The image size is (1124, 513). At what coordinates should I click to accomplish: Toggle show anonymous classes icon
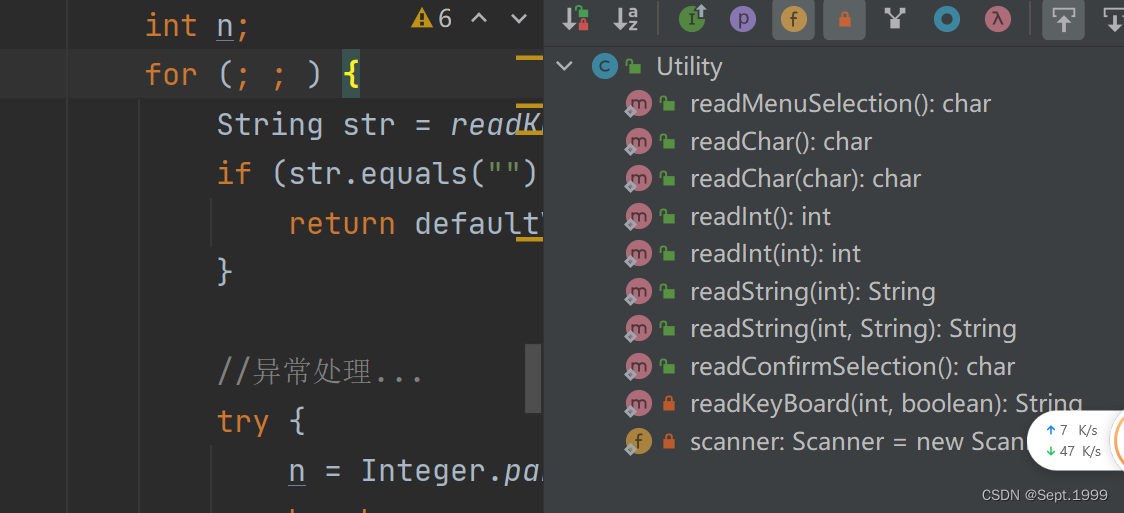[x=894, y=19]
